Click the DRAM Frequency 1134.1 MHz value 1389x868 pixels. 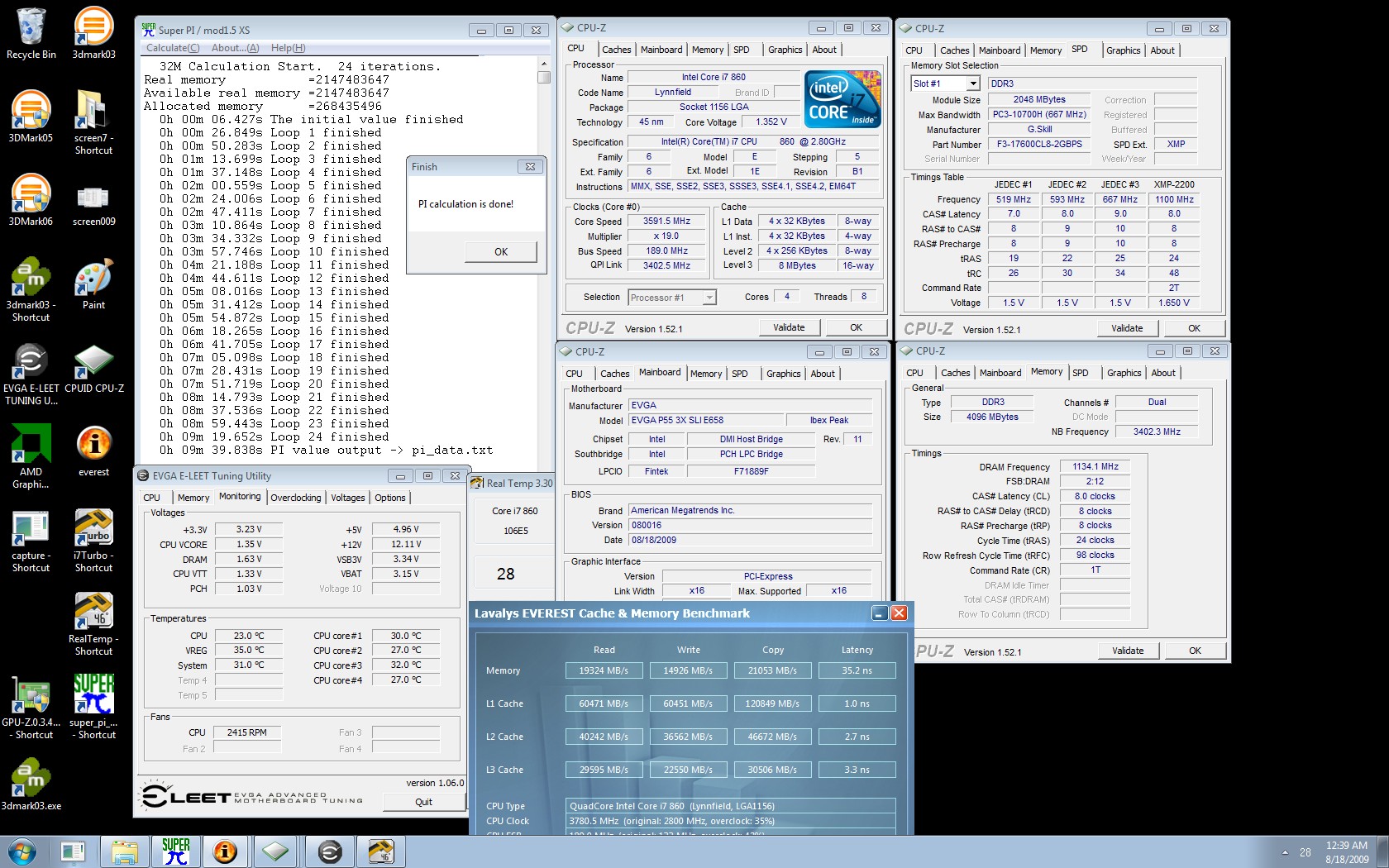click(1095, 467)
